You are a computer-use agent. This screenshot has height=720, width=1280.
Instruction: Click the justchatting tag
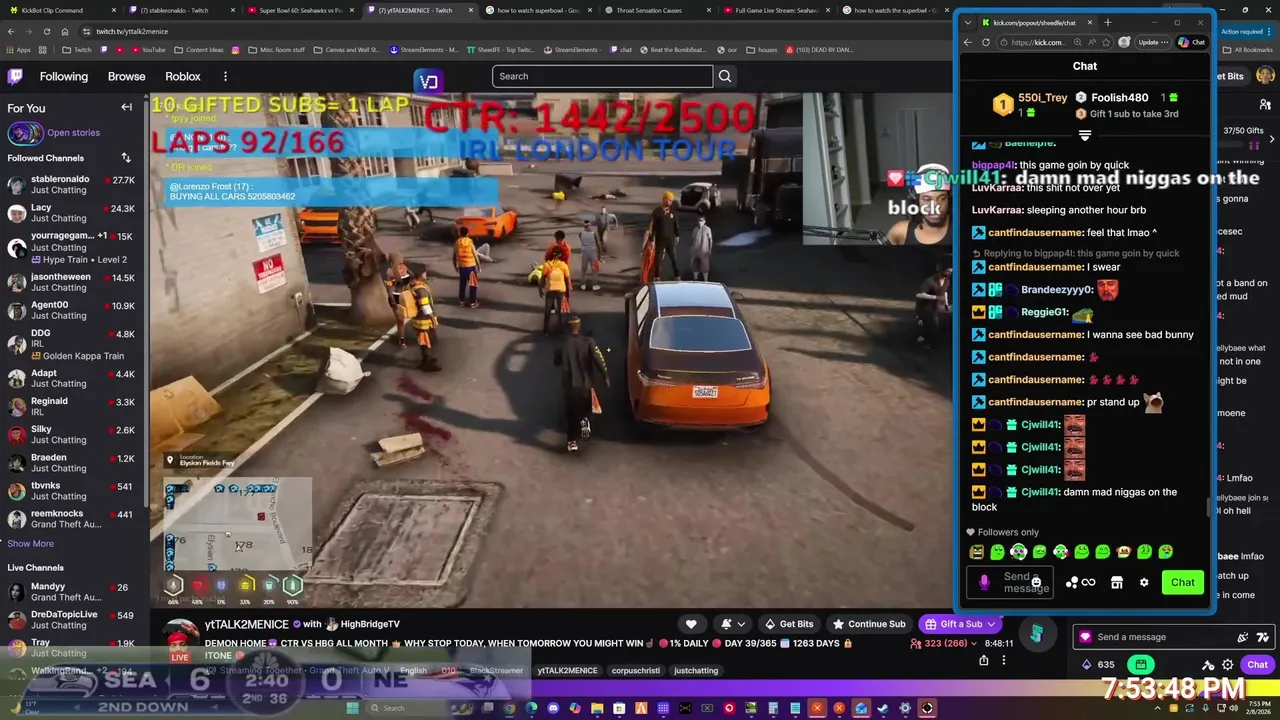[x=696, y=671]
